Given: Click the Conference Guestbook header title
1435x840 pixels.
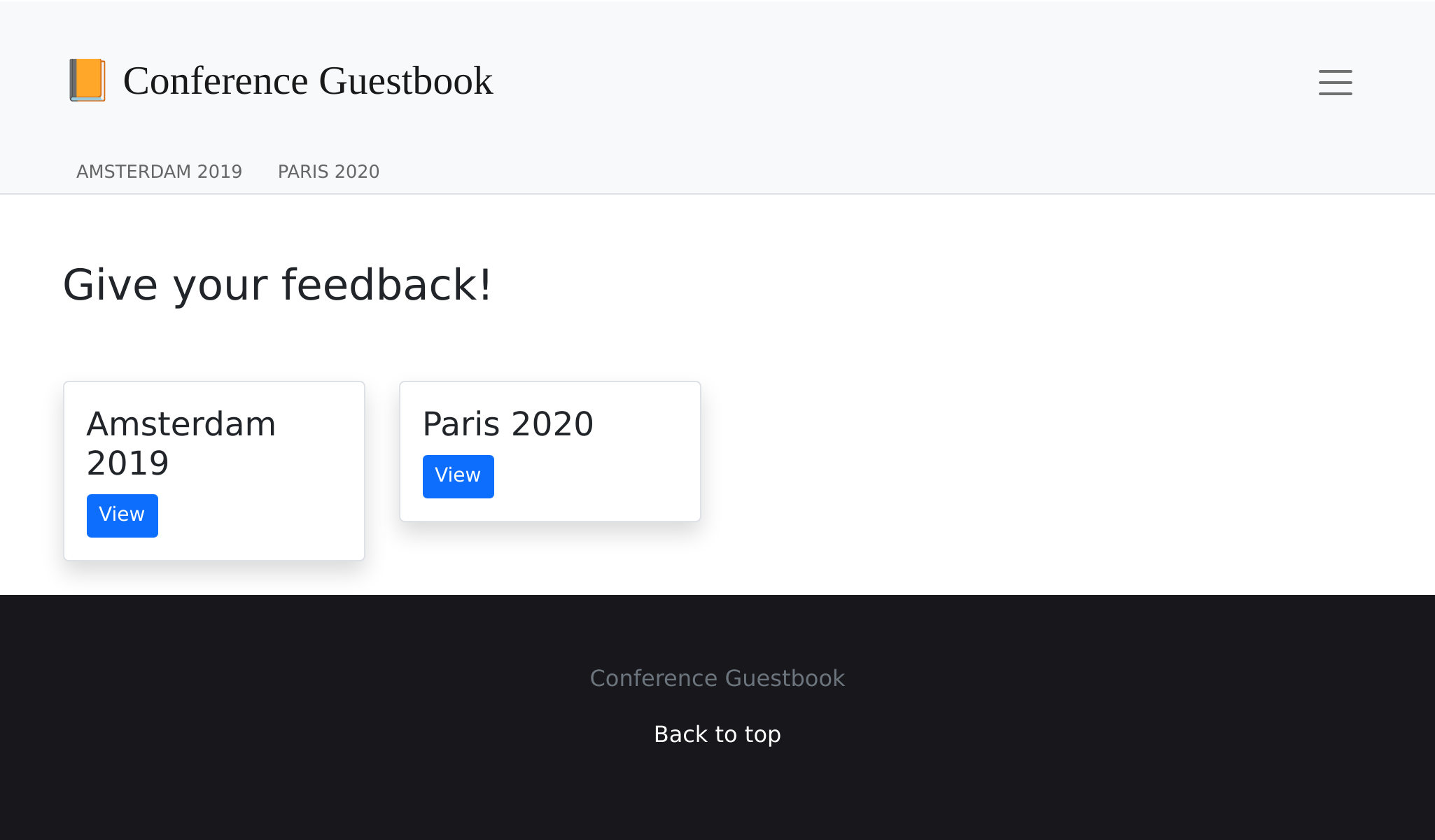Looking at the screenshot, I should pos(308,80).
